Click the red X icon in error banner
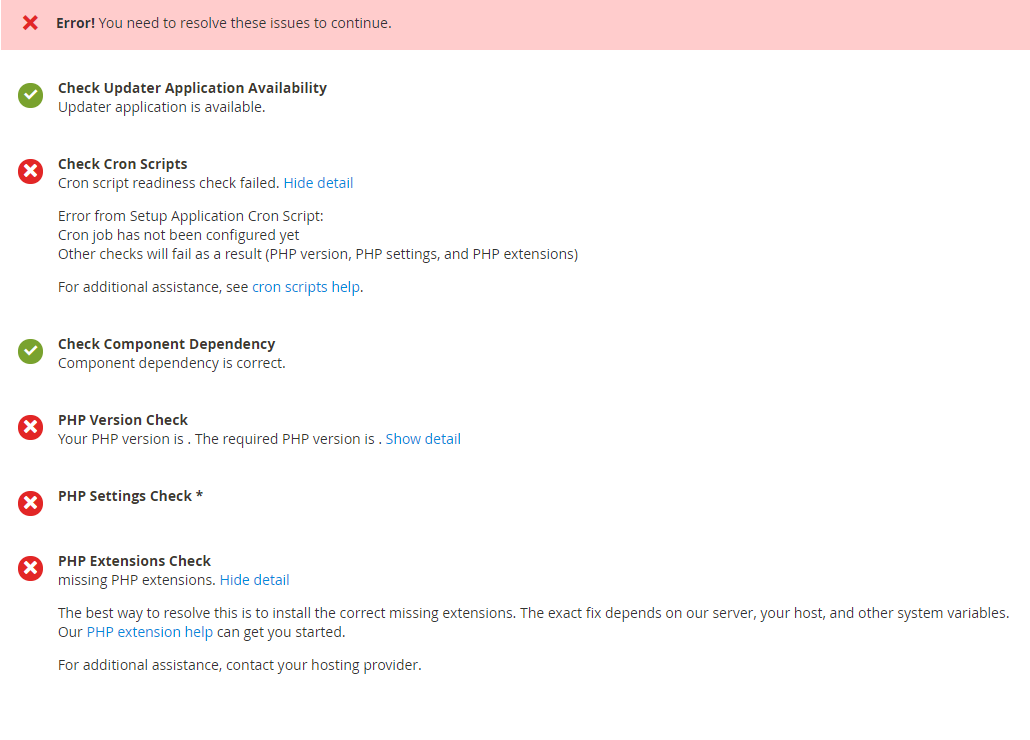The width and height of the screenshot is (1030, 740). pyautogui.click(x=30, y=23)
